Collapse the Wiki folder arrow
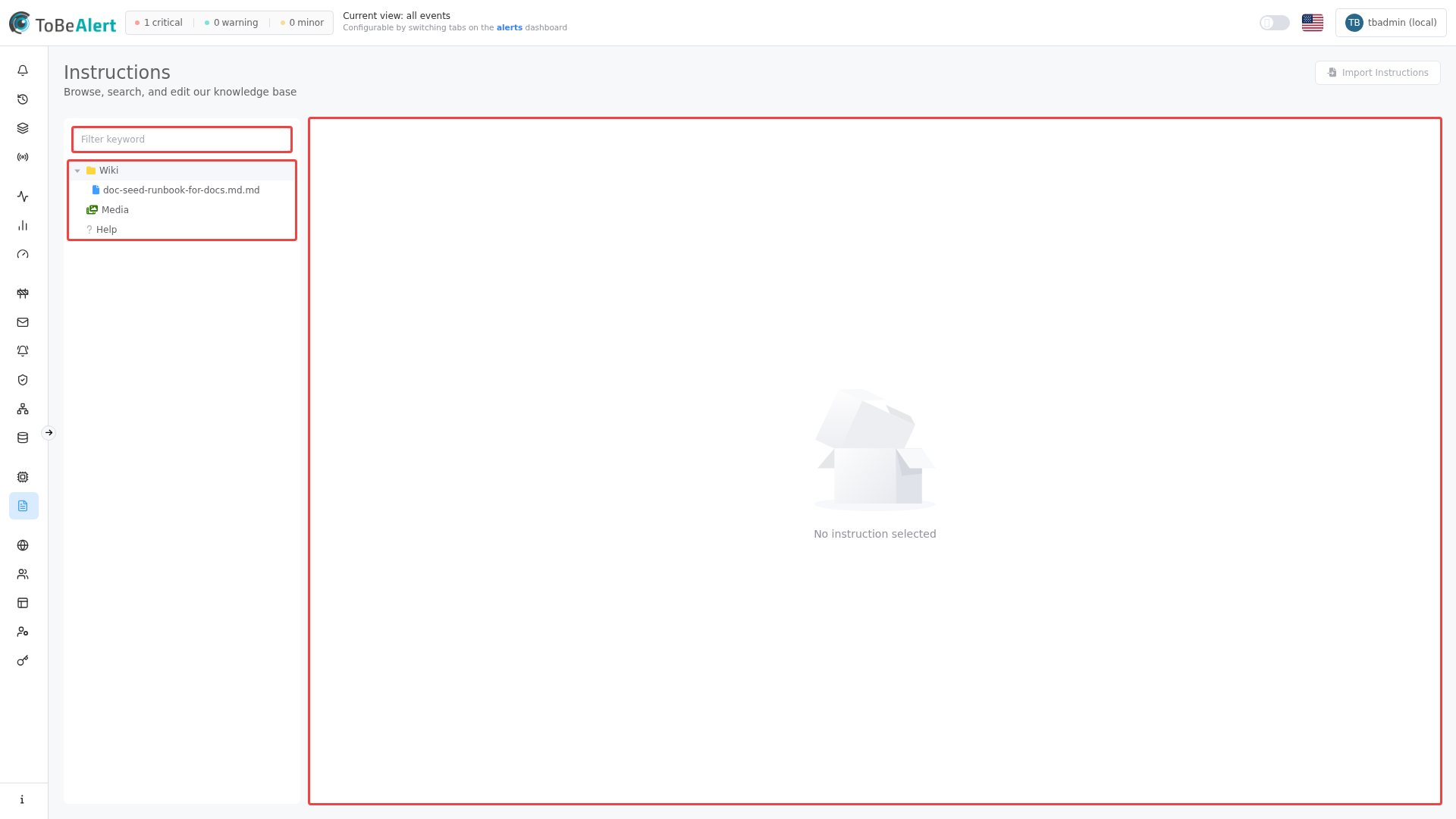Viewport: 1456px width, 819px height. click(77, 171)
